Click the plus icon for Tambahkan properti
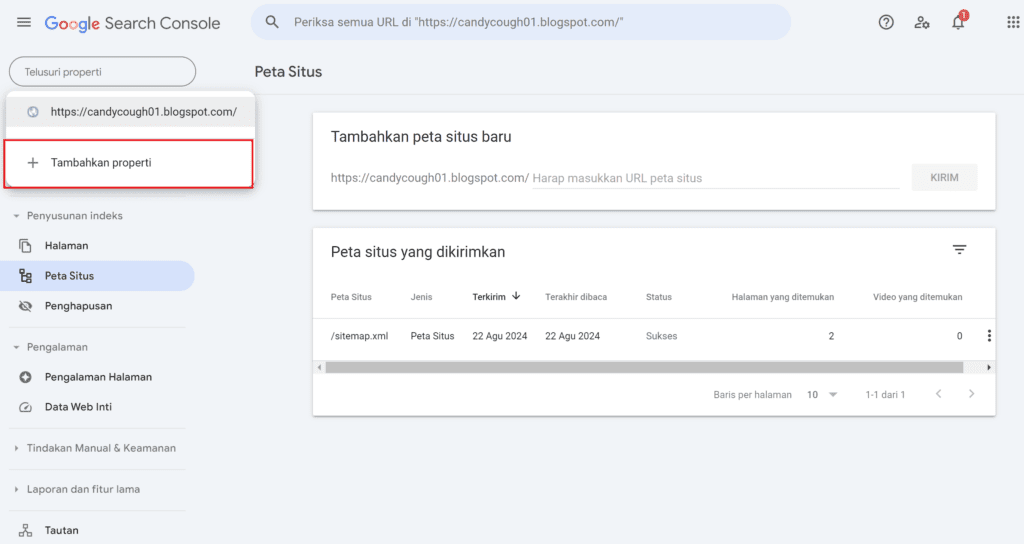This screenshot has height=544, width=1024. pos(33,163)
